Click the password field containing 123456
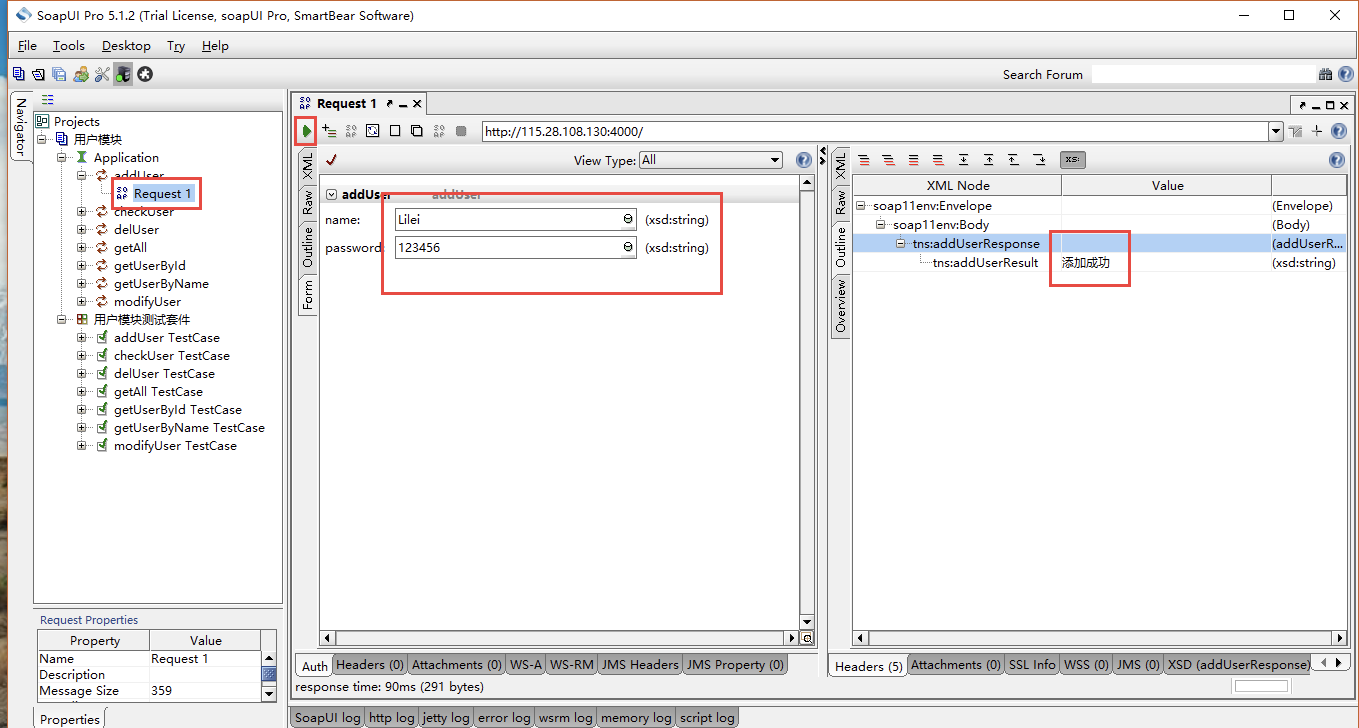1359x728 pixels. [516, 247]
